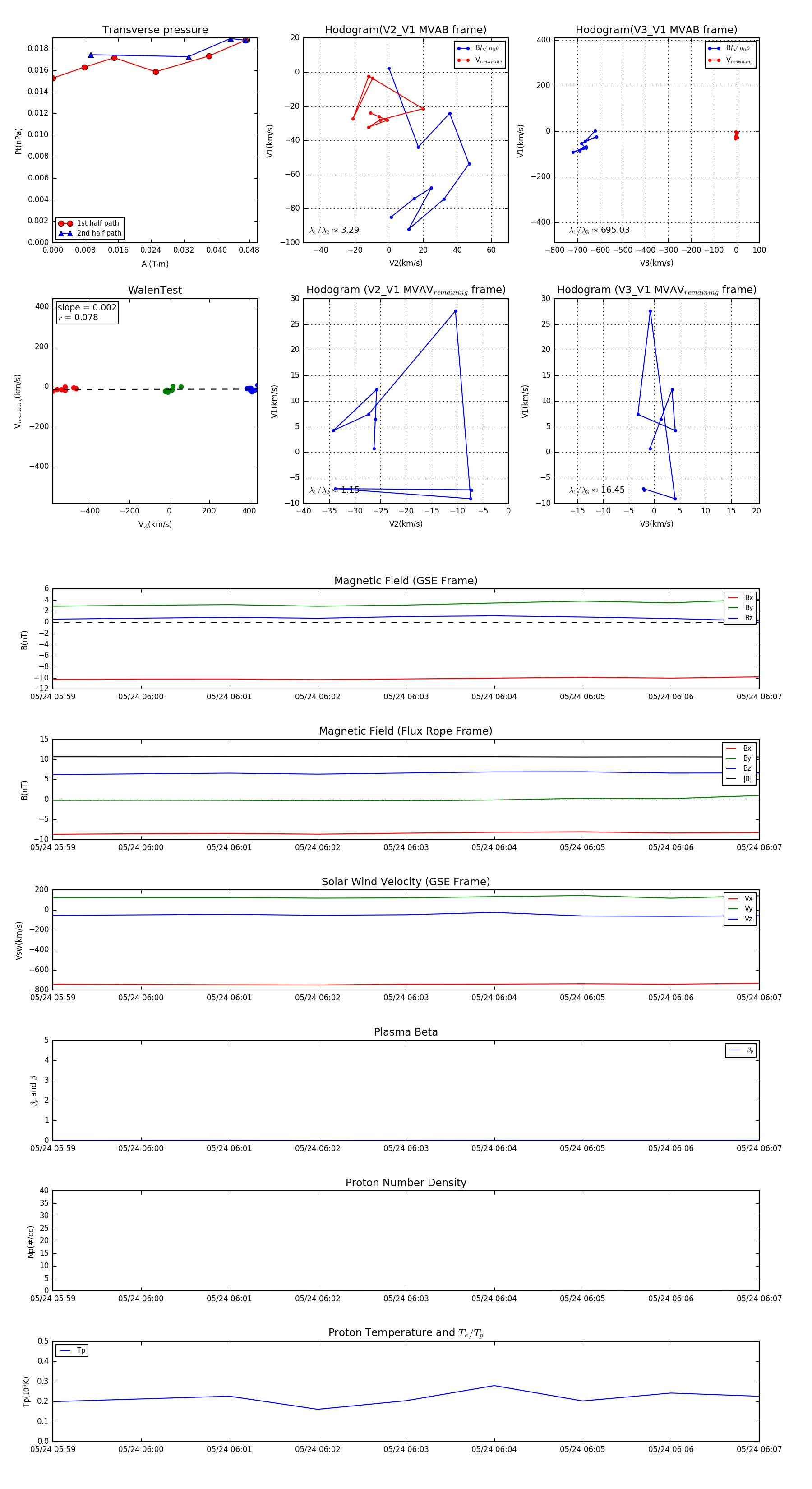812x1489 pixels.
Task: Click the 'Plasma Beta' title
Action: click(406, 1032)
